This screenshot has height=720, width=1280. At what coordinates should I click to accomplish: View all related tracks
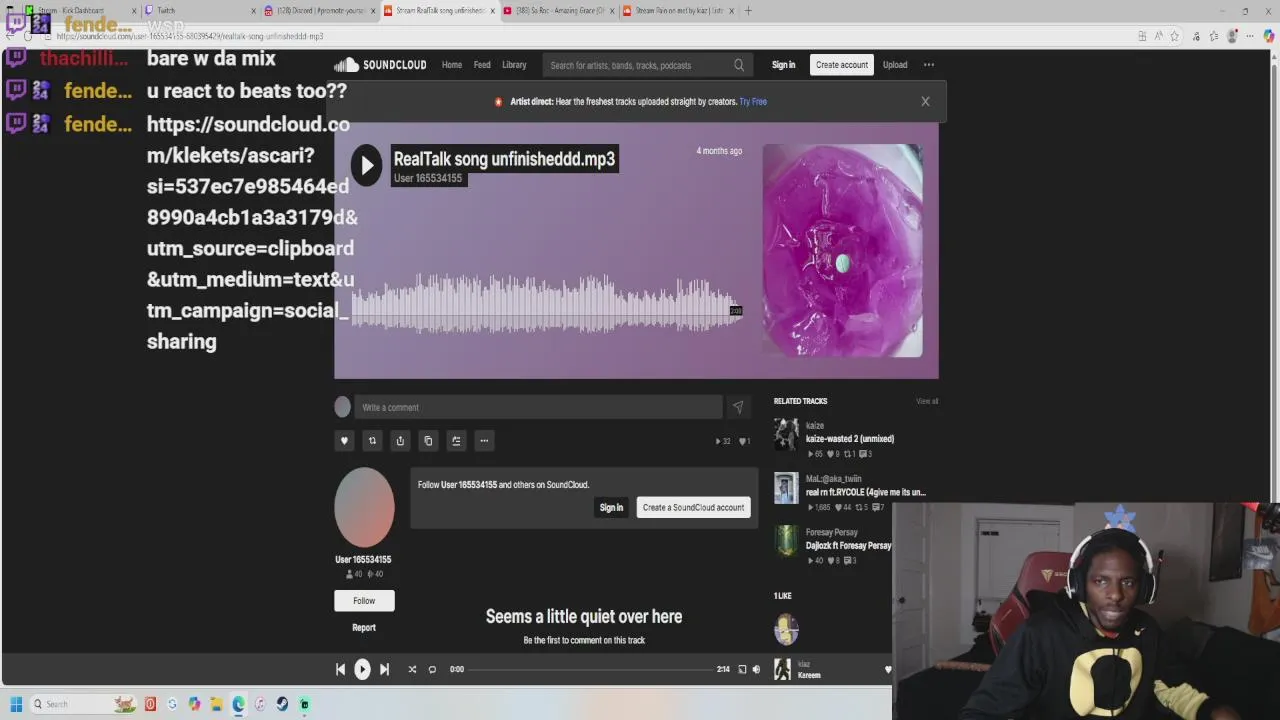pyautogui.click(x=927, y=401)
